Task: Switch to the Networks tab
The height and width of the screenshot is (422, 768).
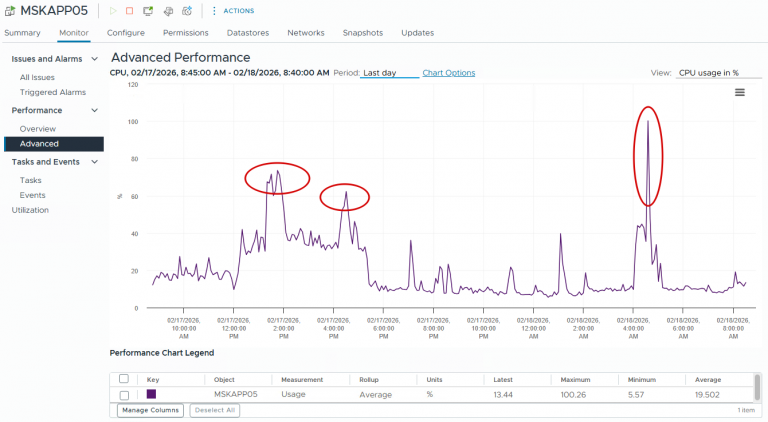Action: coord(306,33)
